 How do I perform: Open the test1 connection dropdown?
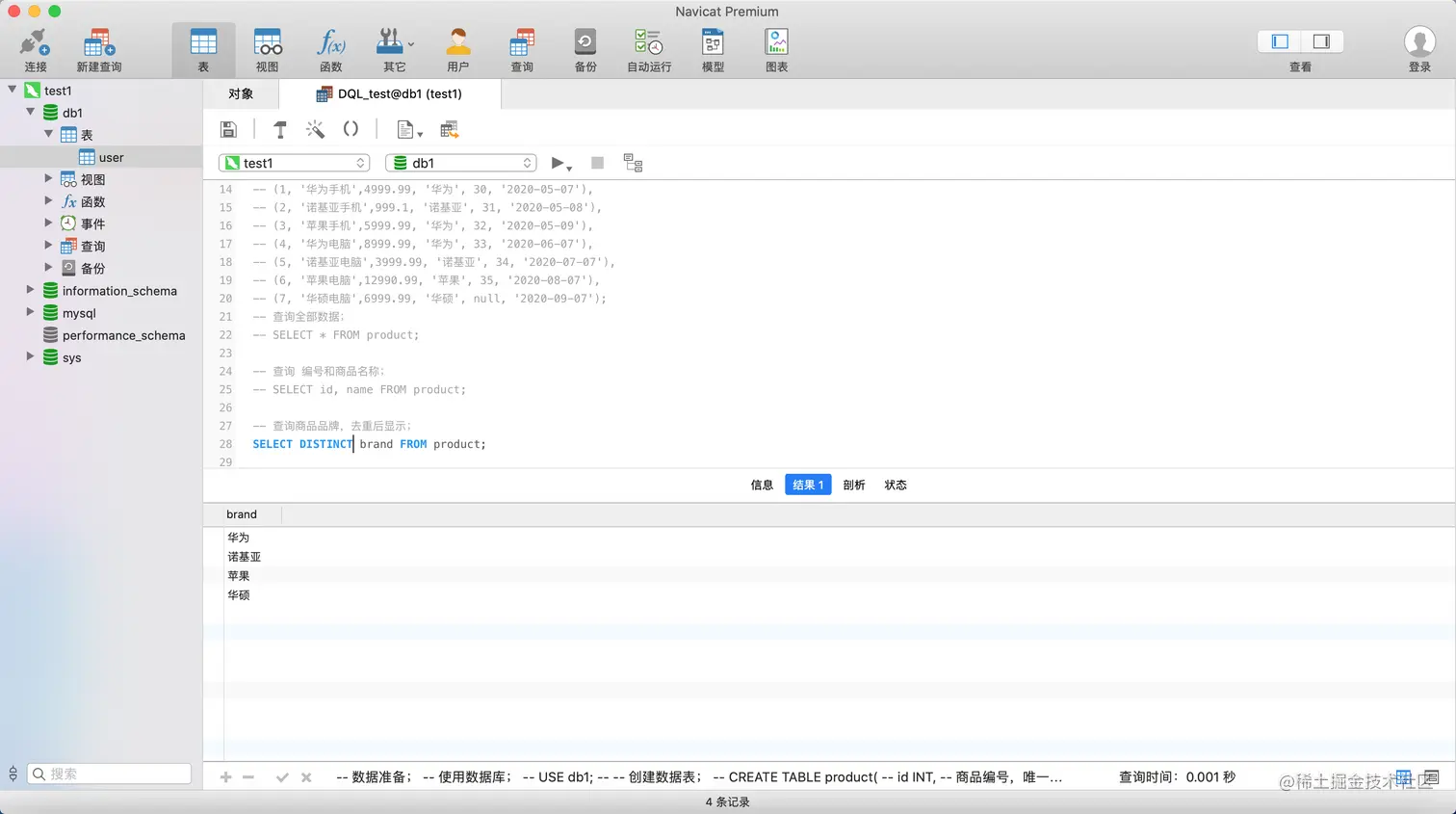295,163
